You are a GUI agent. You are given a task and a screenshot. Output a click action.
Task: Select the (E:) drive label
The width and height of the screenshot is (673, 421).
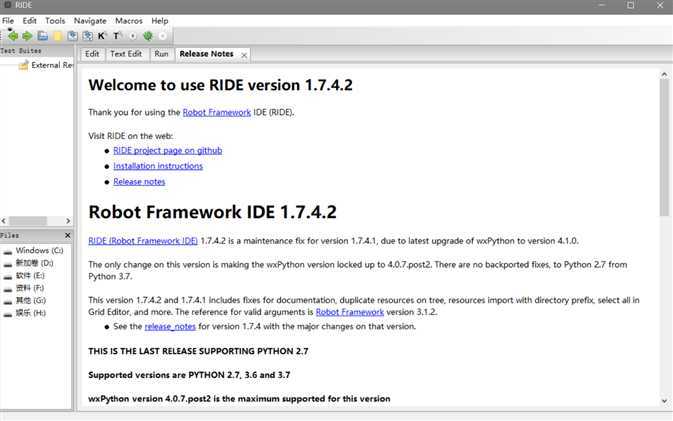pyautogui.click(x=30, y=276)
